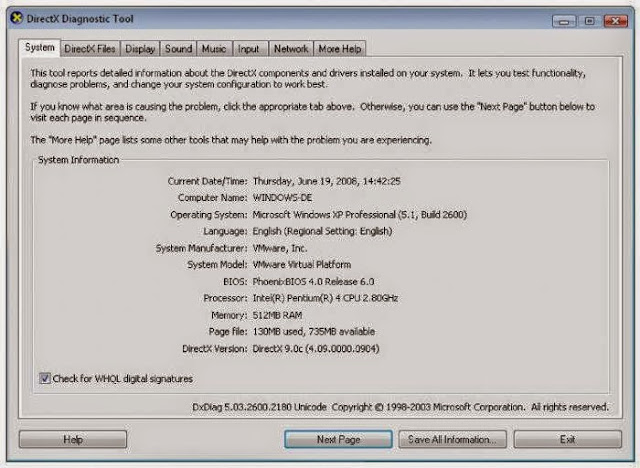Open the Display tab
Image resolution: width=640 pixels, height=468 pixels.
(x=140, y=49)
